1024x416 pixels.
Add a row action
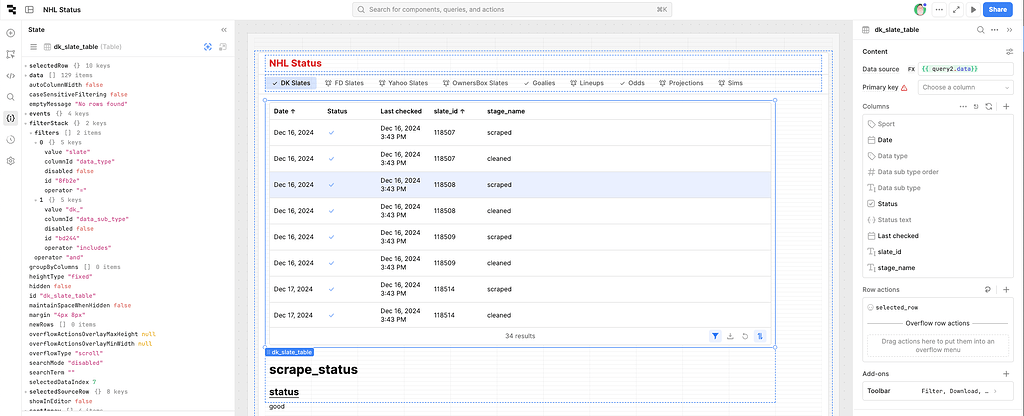1006,289
